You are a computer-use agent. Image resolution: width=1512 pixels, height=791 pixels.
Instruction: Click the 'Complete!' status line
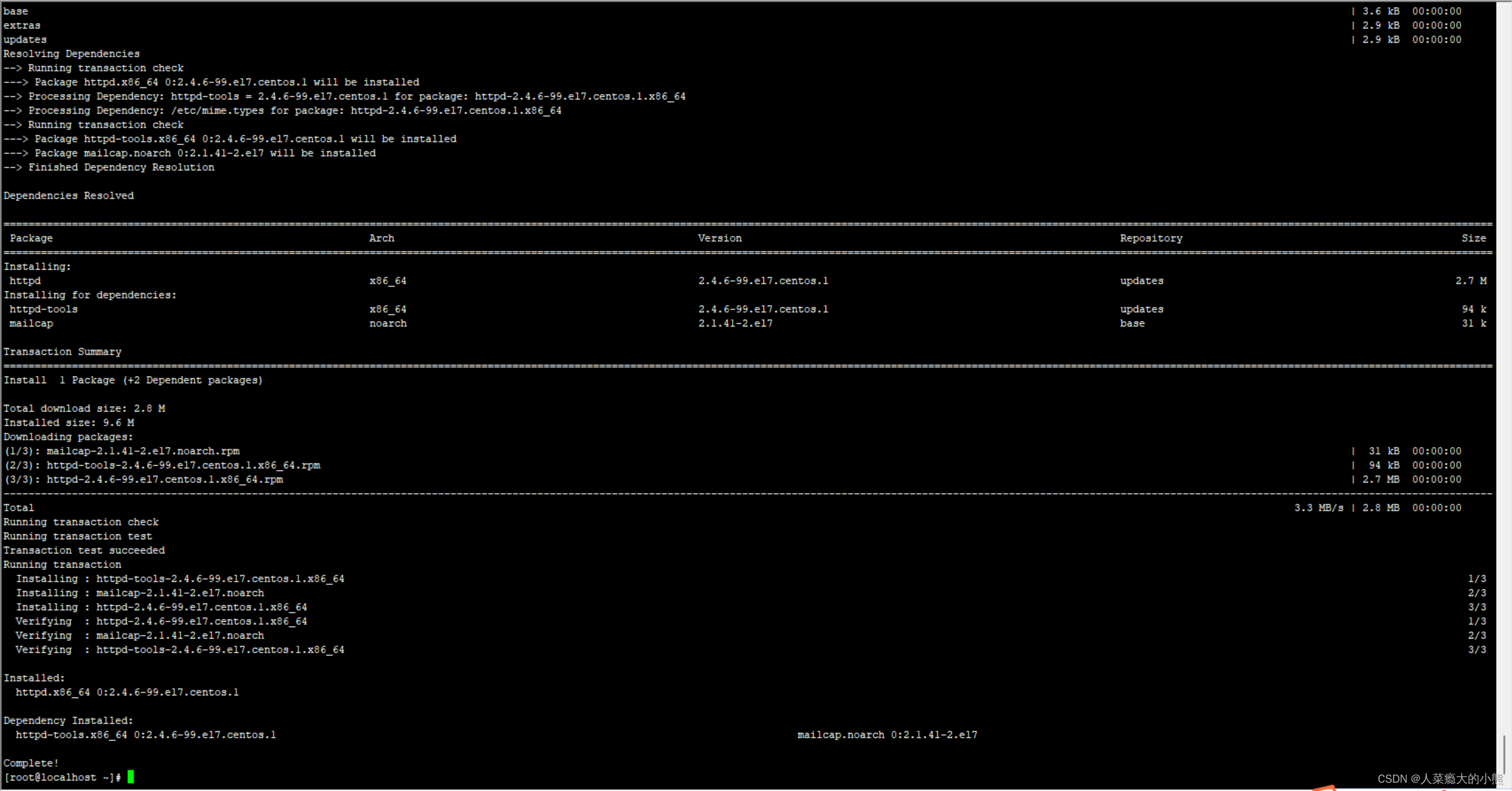pos(31,763)
